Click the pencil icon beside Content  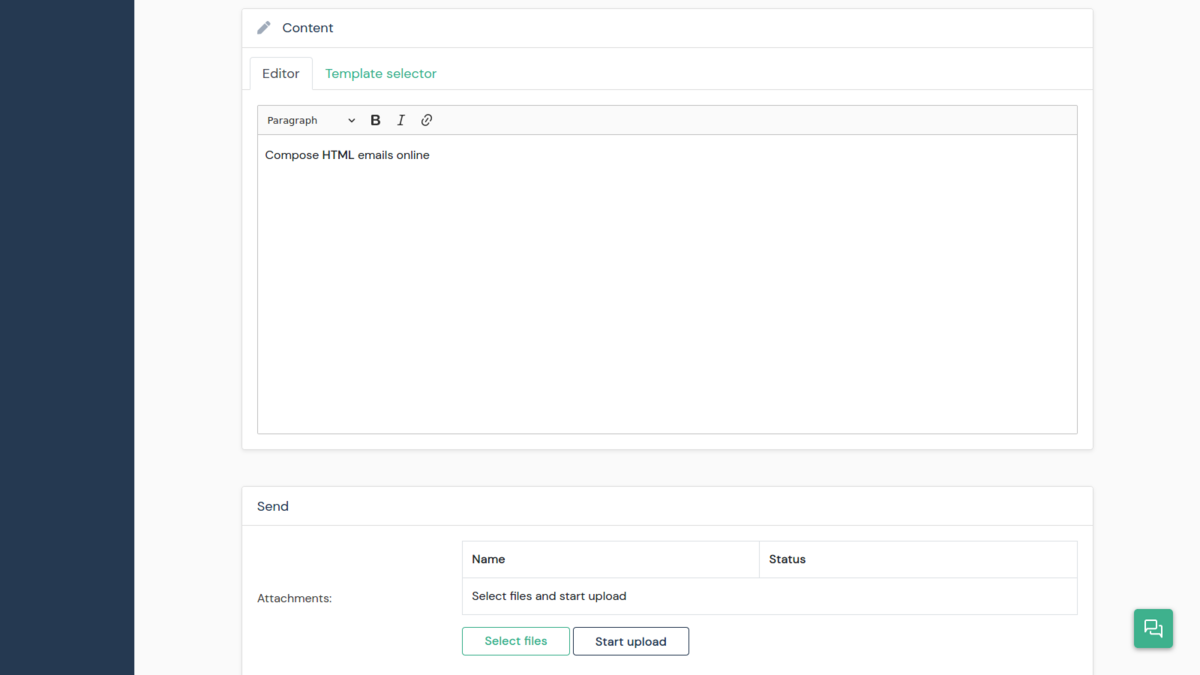pos(264,28)
